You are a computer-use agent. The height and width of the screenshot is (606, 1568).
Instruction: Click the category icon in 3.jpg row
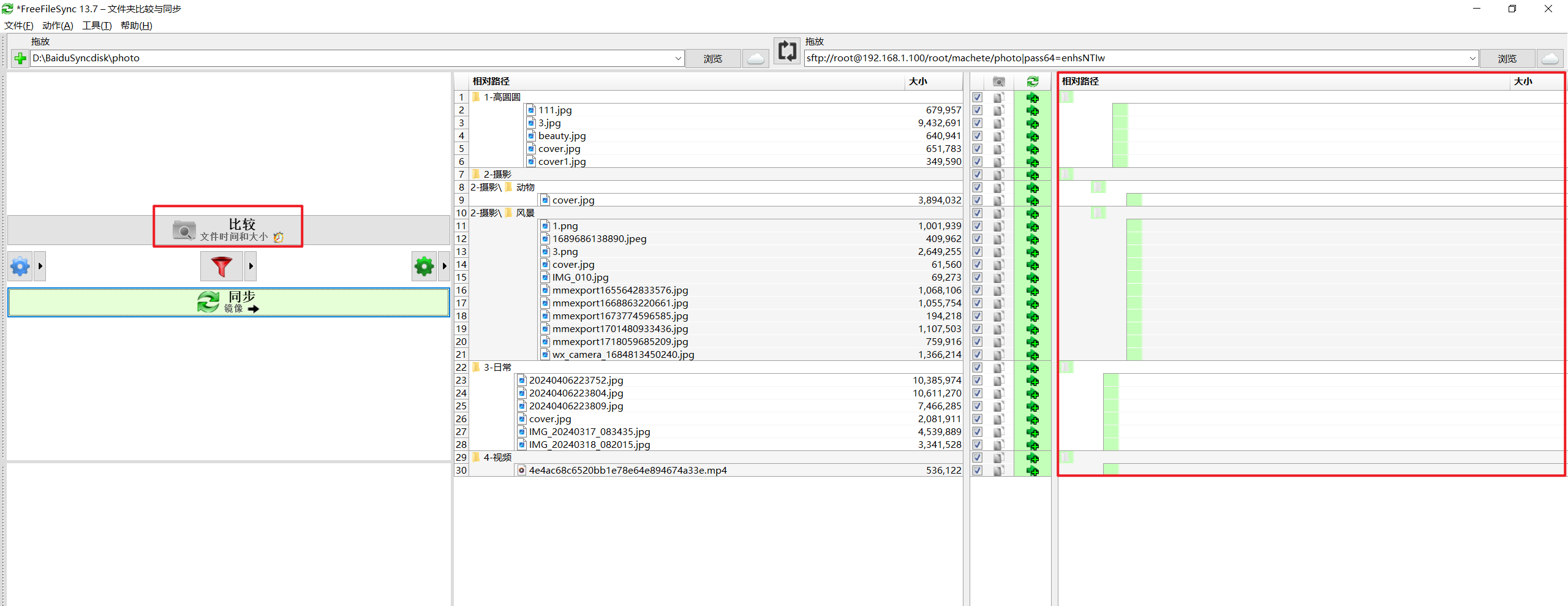point(999,123)
